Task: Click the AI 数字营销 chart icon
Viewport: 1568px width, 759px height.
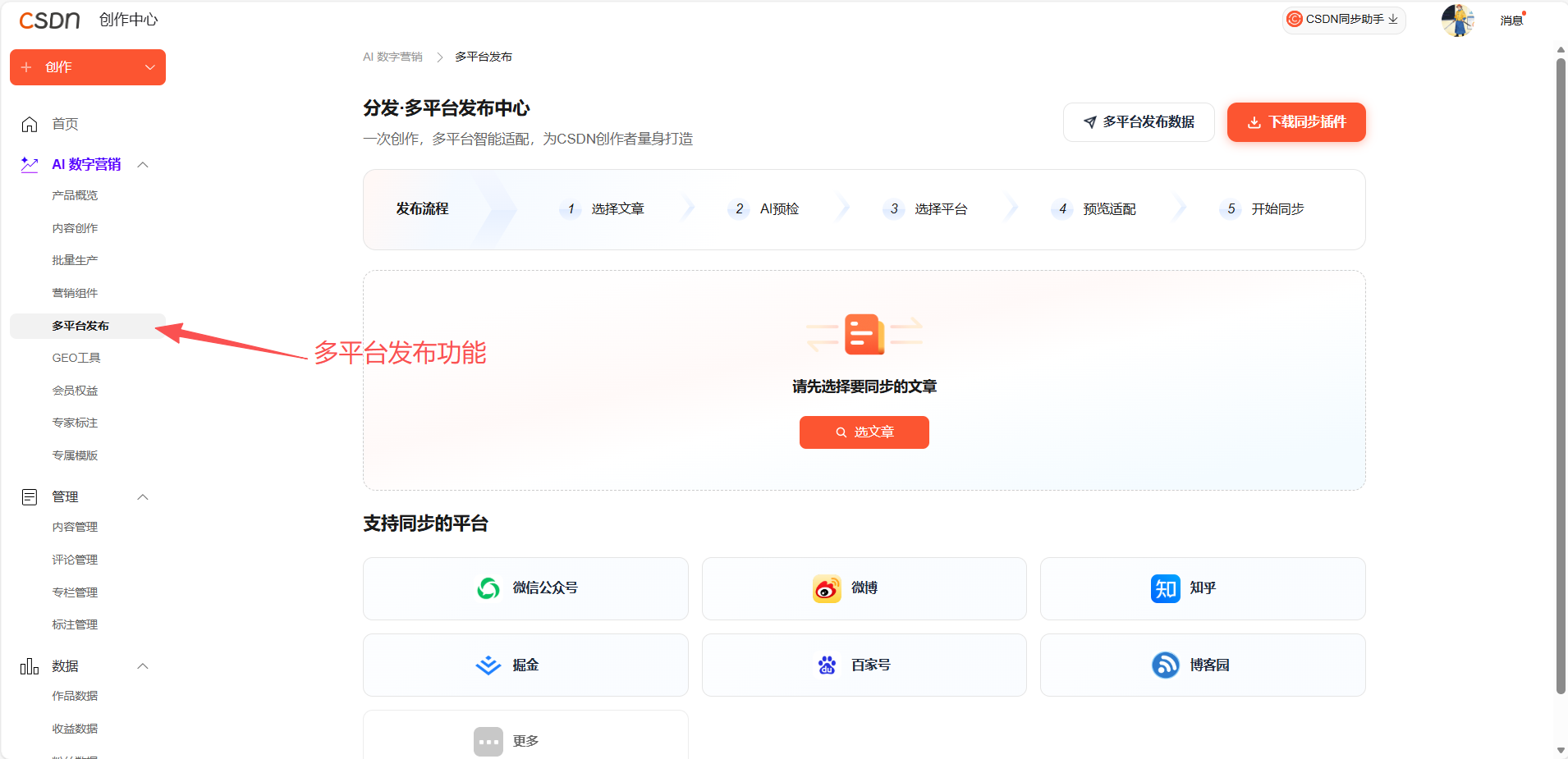Action: (x=30, y=165)
